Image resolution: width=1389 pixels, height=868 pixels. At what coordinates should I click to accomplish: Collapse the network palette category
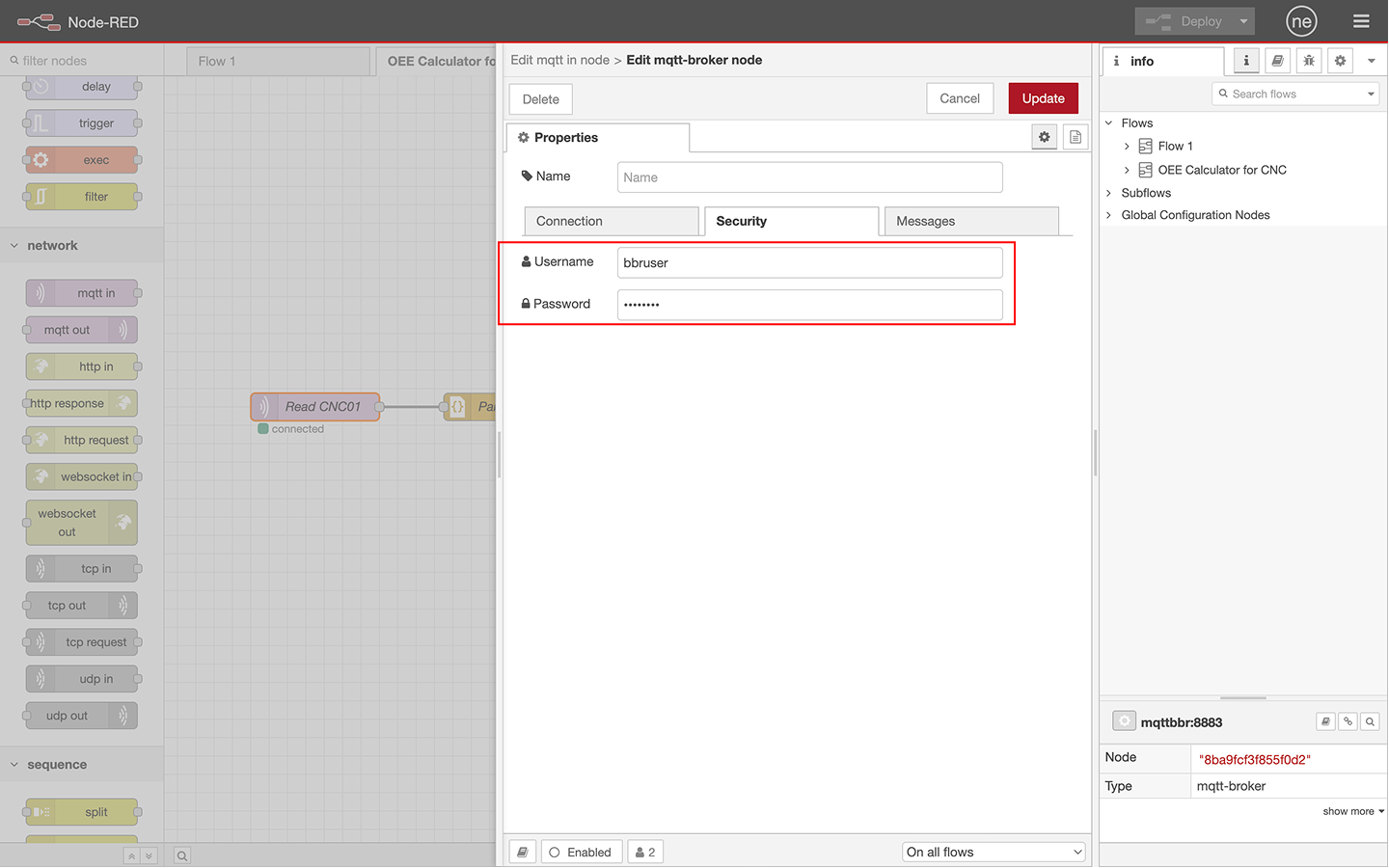tap(14, 246)
